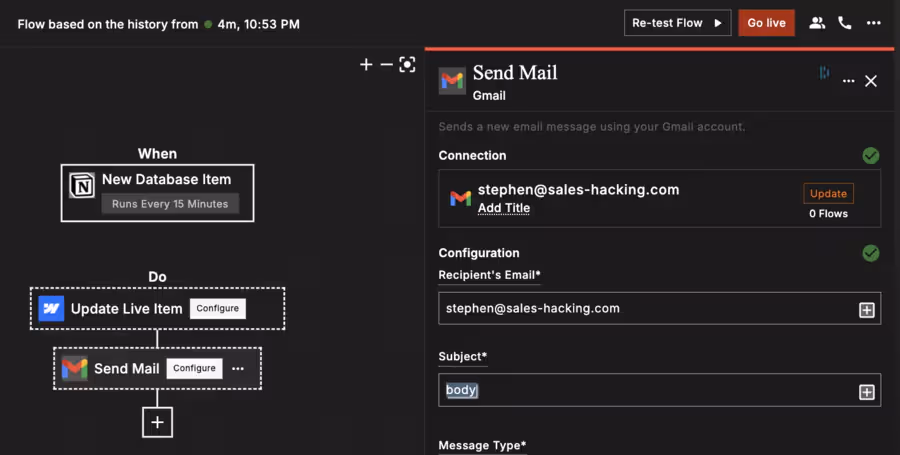Click the fit-to-screen canvas icon

coord(407,65)
